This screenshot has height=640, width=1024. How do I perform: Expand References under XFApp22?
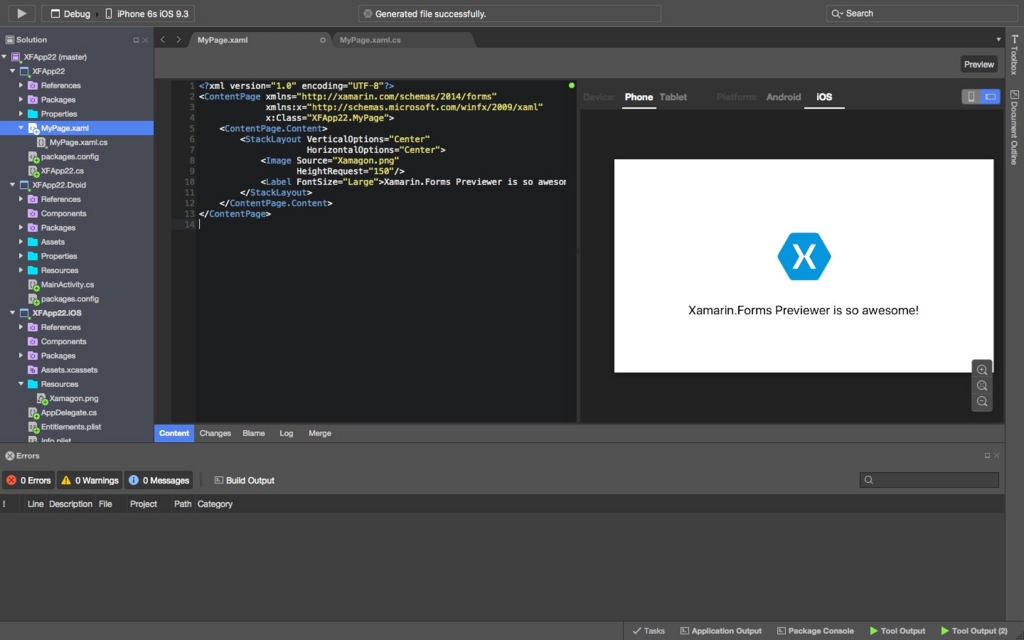click(x=21, y=86)
